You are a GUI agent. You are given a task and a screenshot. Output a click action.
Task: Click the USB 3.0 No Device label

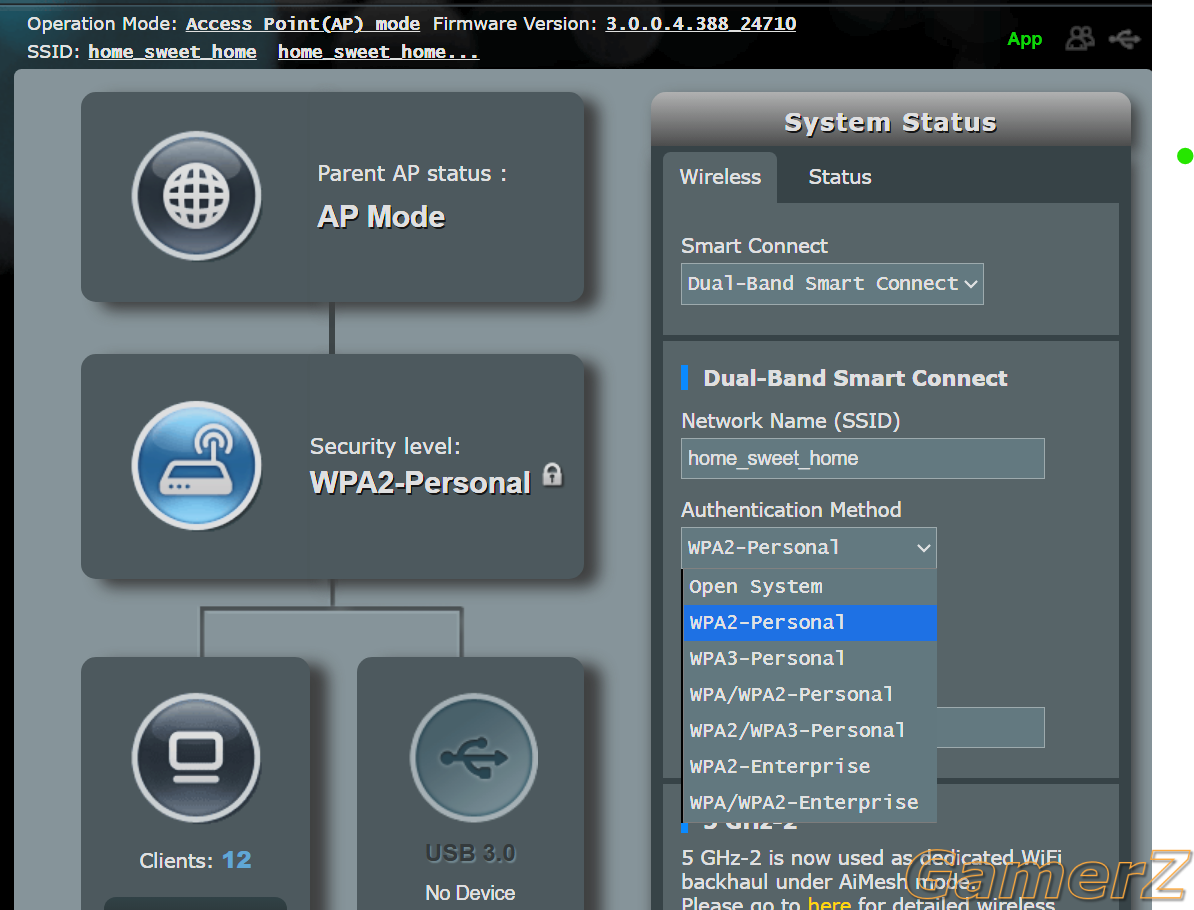point(470,892)
